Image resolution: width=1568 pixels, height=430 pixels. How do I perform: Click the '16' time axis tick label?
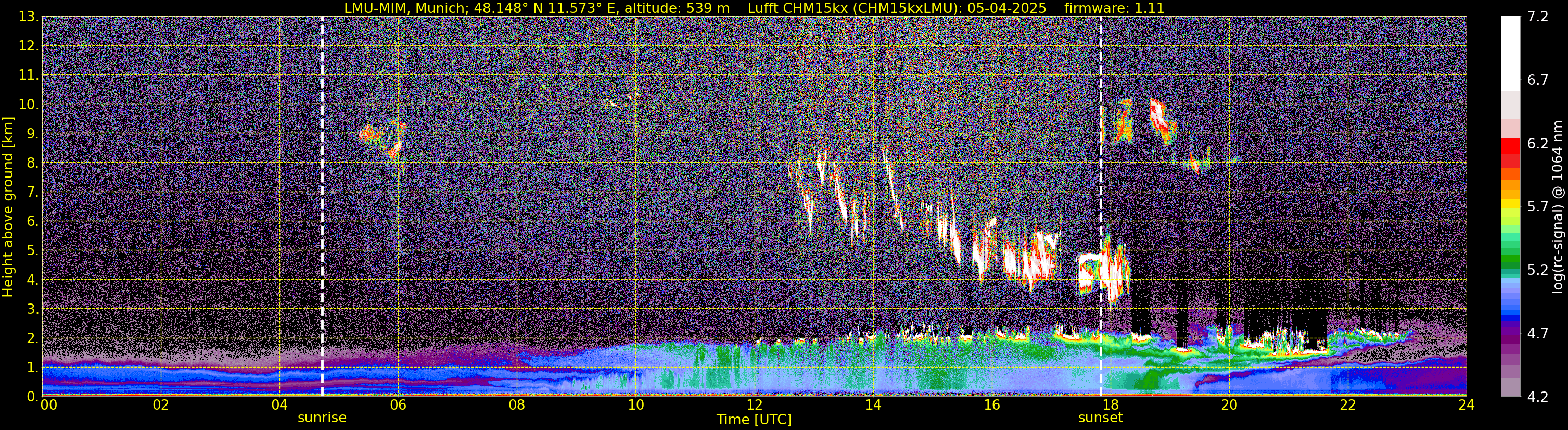pos(991,405)
